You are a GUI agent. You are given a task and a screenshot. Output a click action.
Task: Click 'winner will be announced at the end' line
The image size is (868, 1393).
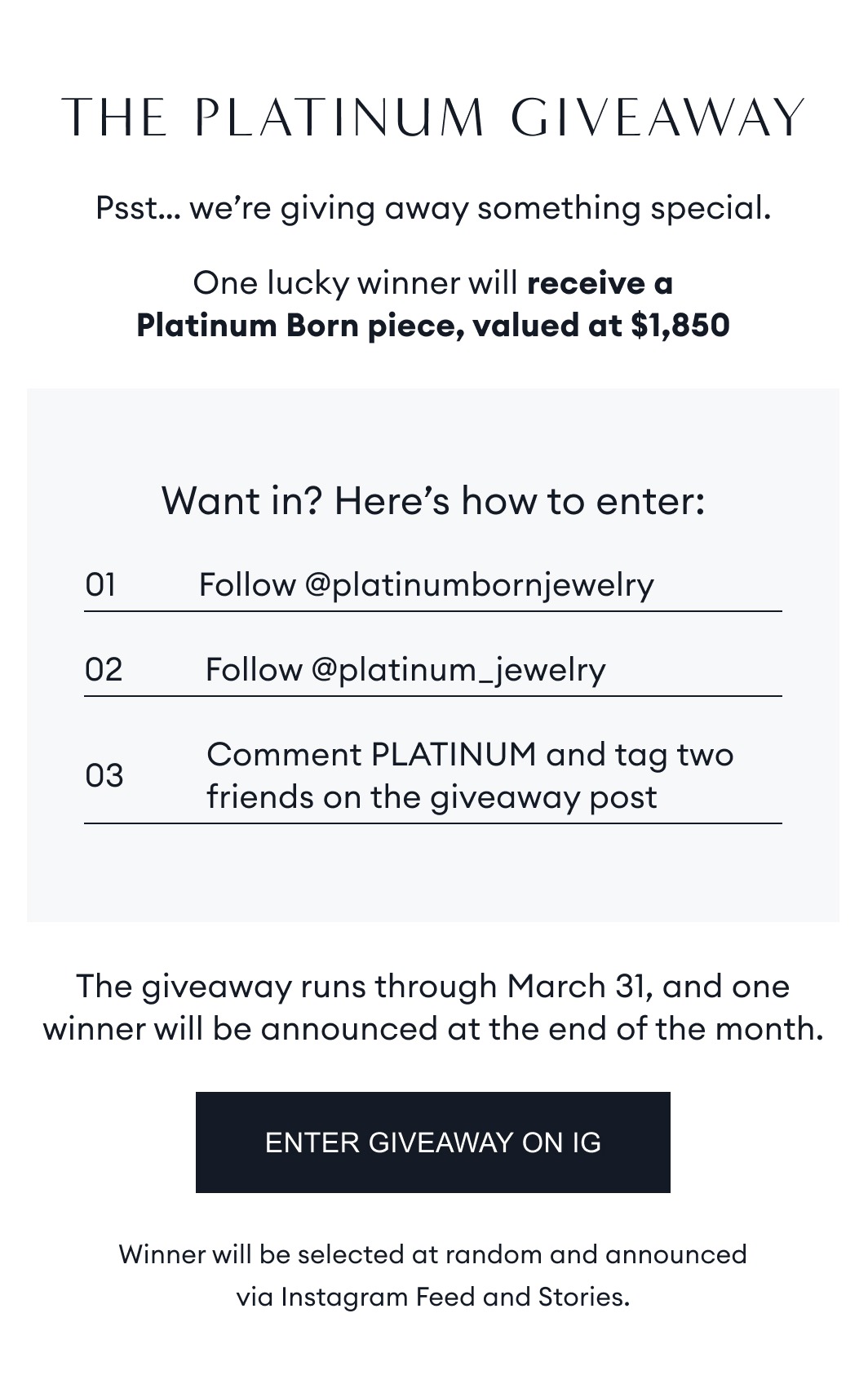click(x=432, y=1029)
